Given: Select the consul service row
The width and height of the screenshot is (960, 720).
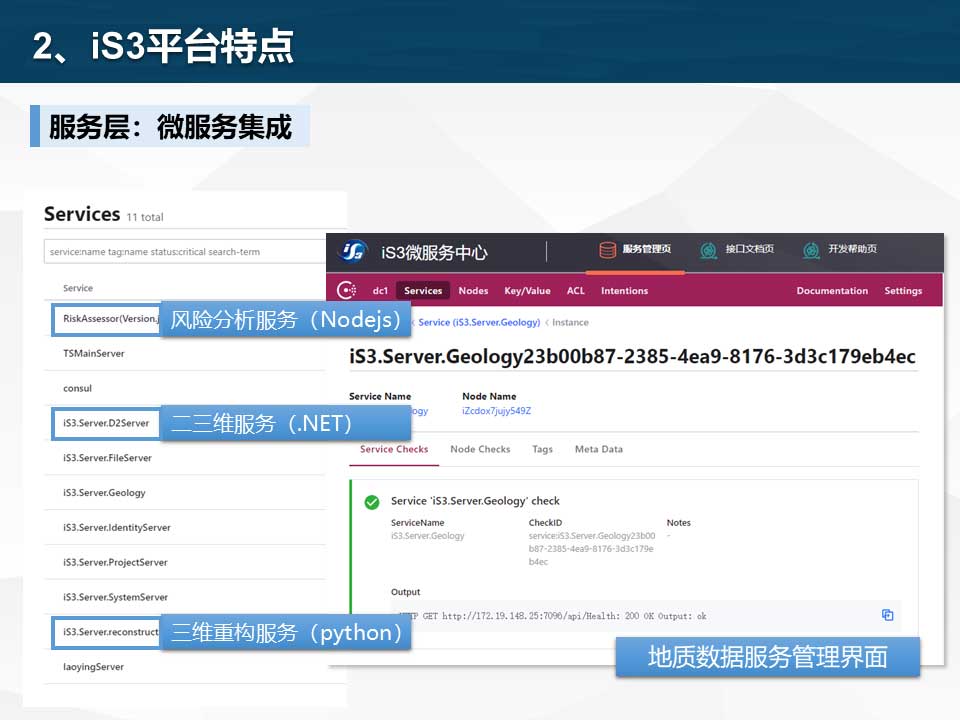Looking at the screenshot, I should 185,388.
